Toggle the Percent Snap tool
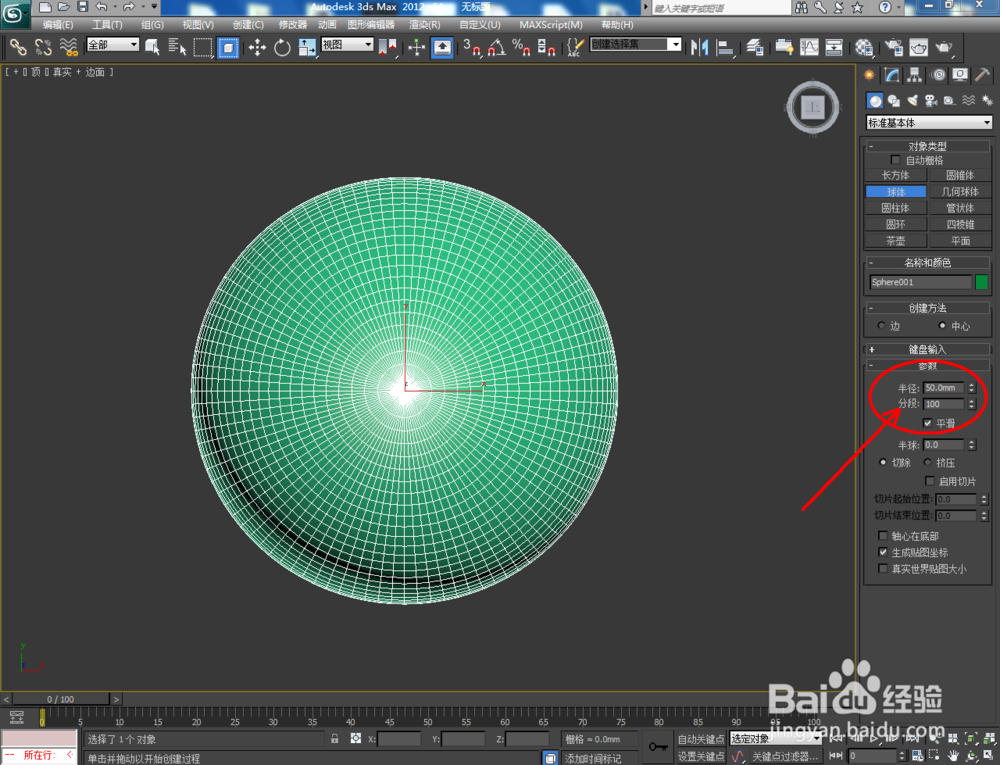Viewport: 1000px width, 765px height. (521, 47)
